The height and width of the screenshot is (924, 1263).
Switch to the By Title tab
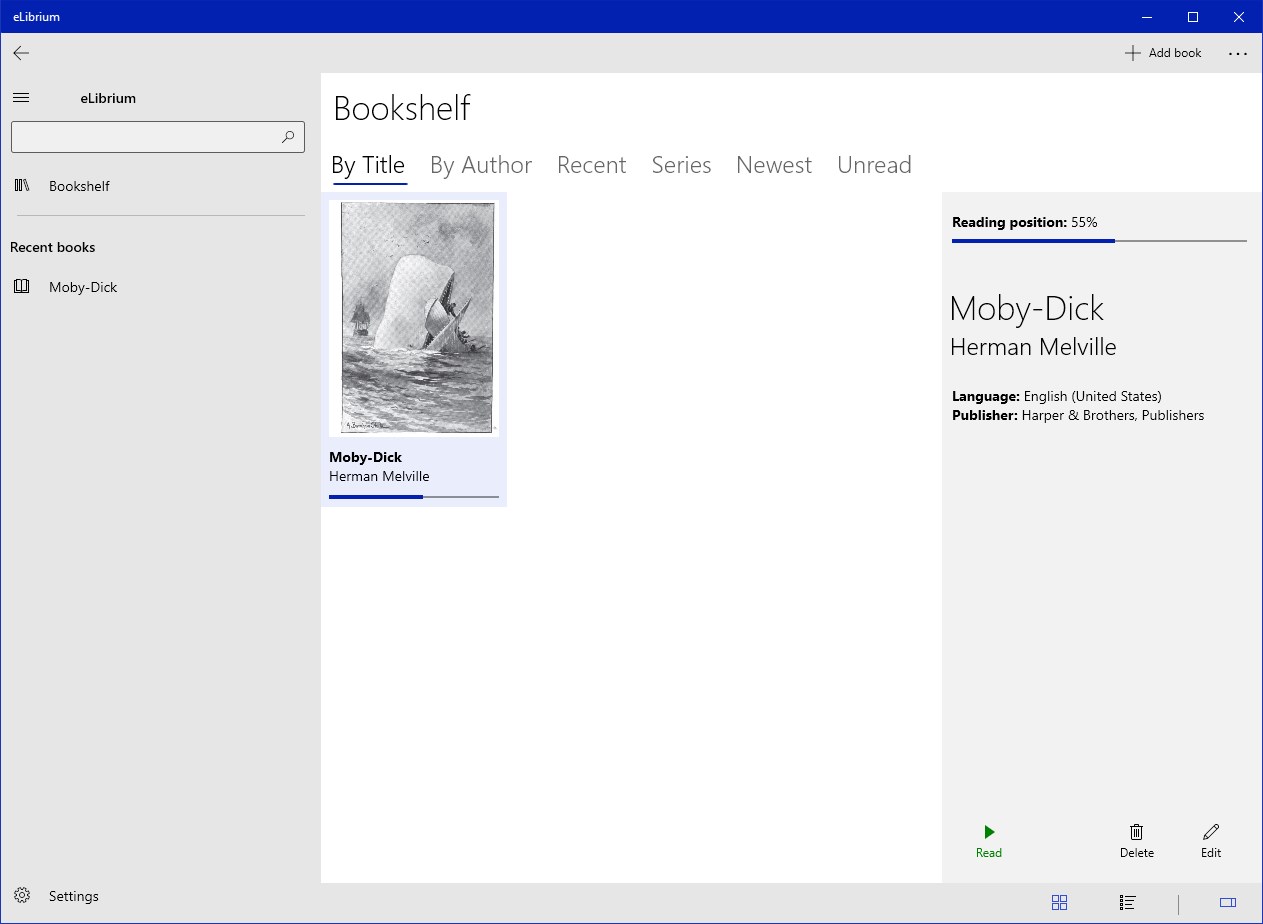[x=368, y=165]
